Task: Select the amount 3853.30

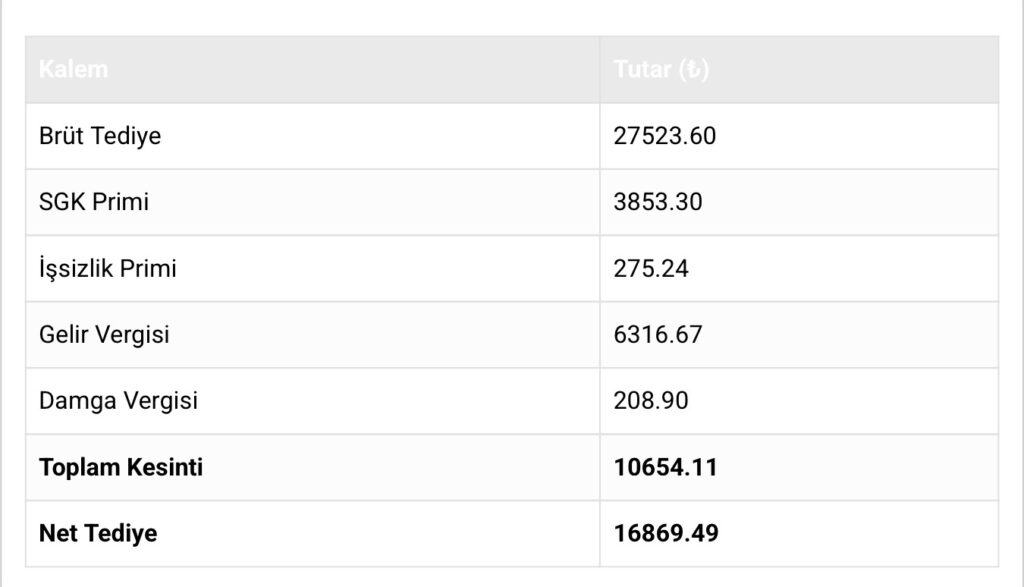Action: [x=658, y=202]
